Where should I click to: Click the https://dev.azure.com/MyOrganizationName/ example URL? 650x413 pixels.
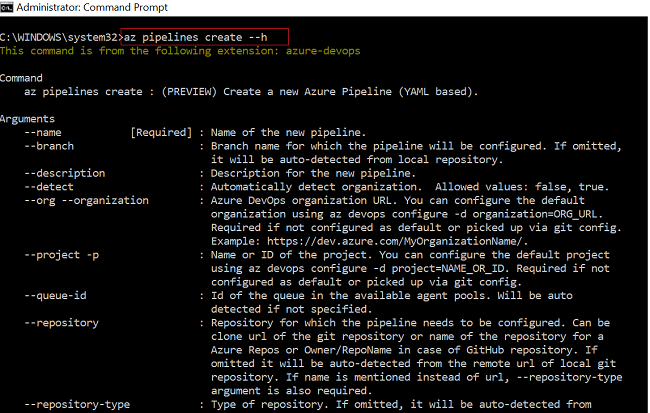(398, 241)
